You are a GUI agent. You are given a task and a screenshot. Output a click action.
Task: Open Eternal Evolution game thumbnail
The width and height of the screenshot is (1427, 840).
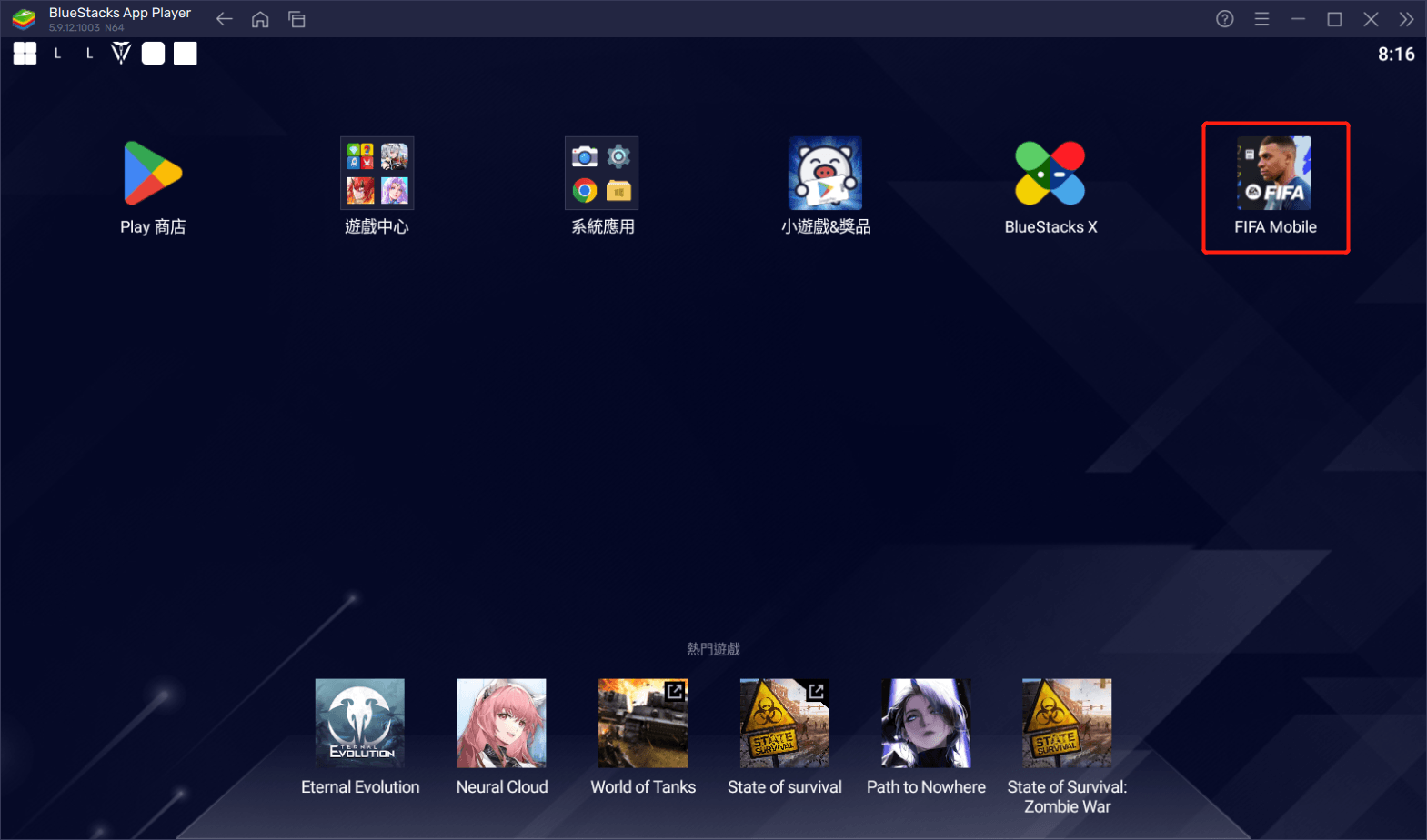[x=360, y=724]
